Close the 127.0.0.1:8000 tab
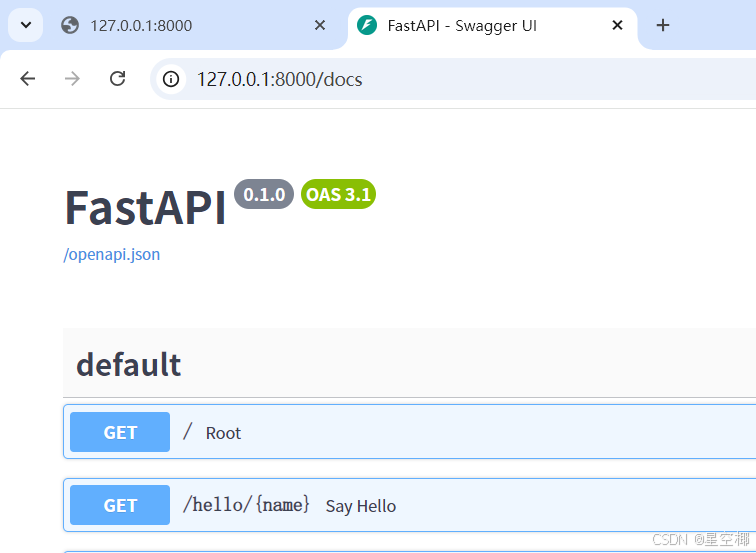Viewport: 756px width, 553px height. (320, 25)
